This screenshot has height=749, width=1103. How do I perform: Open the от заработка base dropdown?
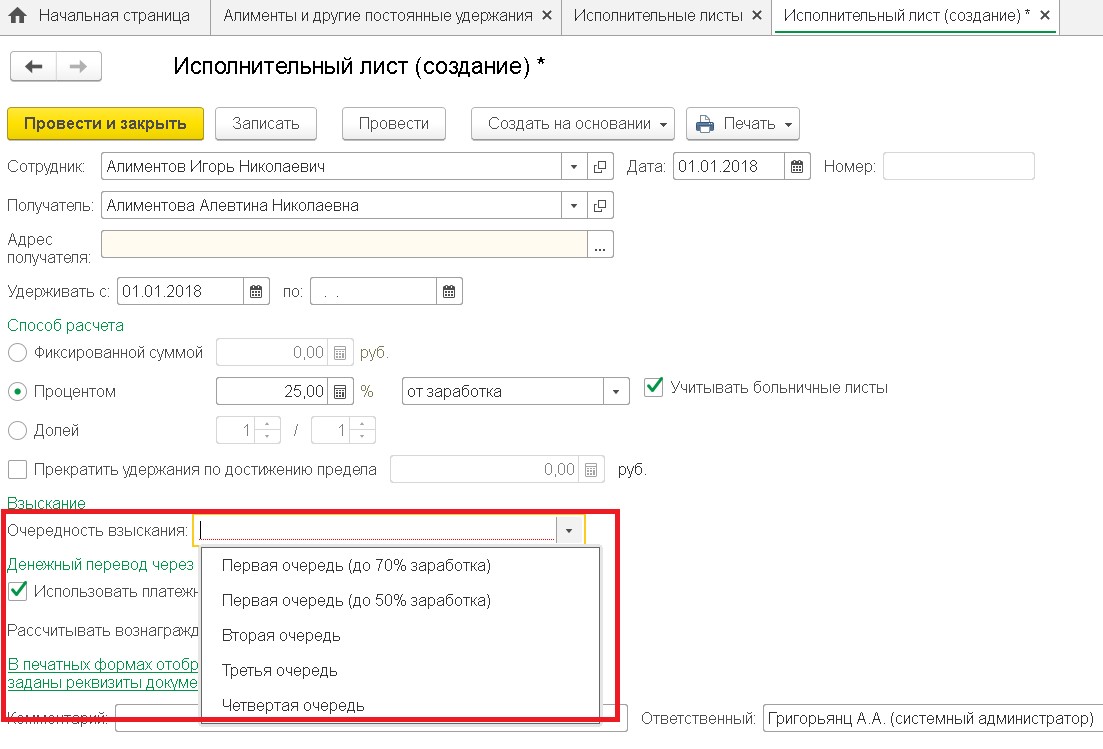(x=616, y=392)
